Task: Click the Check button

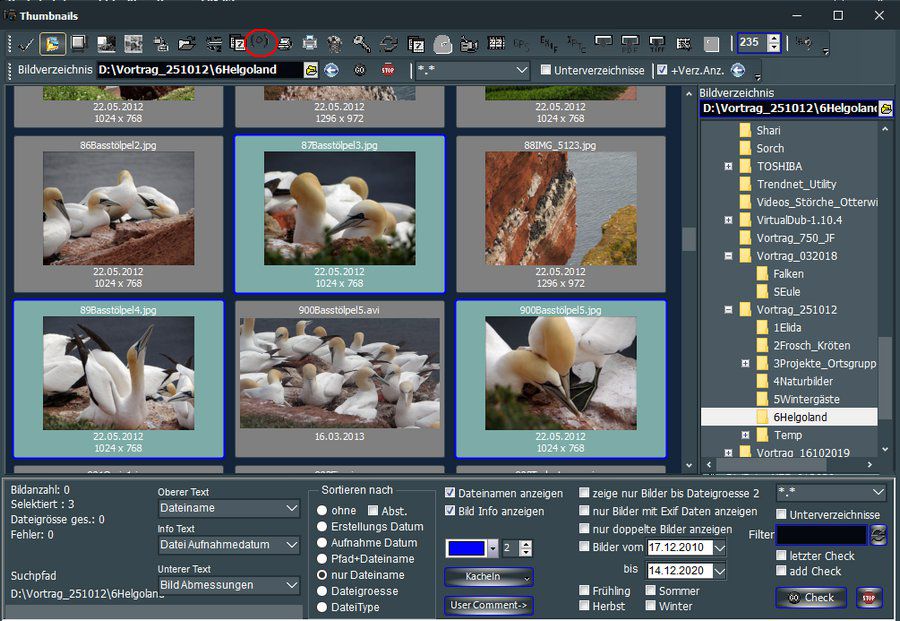Action: (x=811, y=598)
